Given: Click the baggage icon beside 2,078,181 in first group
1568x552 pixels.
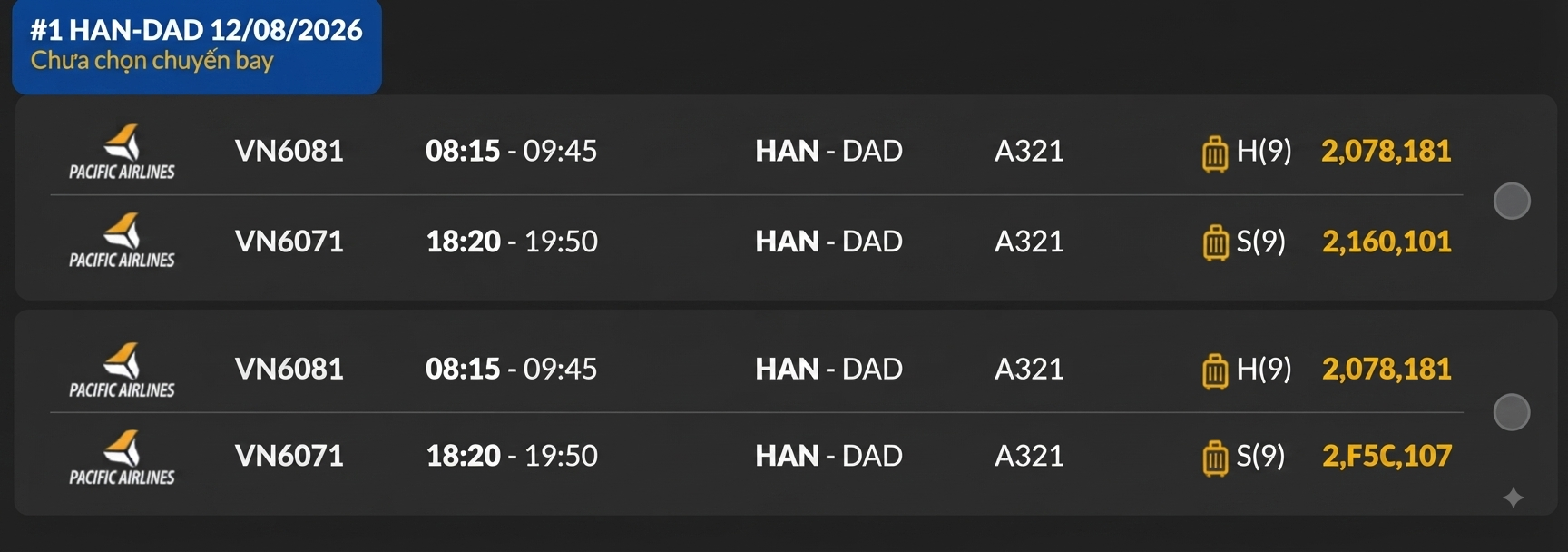Looking at the screenshot, I should coord(1215,153).
